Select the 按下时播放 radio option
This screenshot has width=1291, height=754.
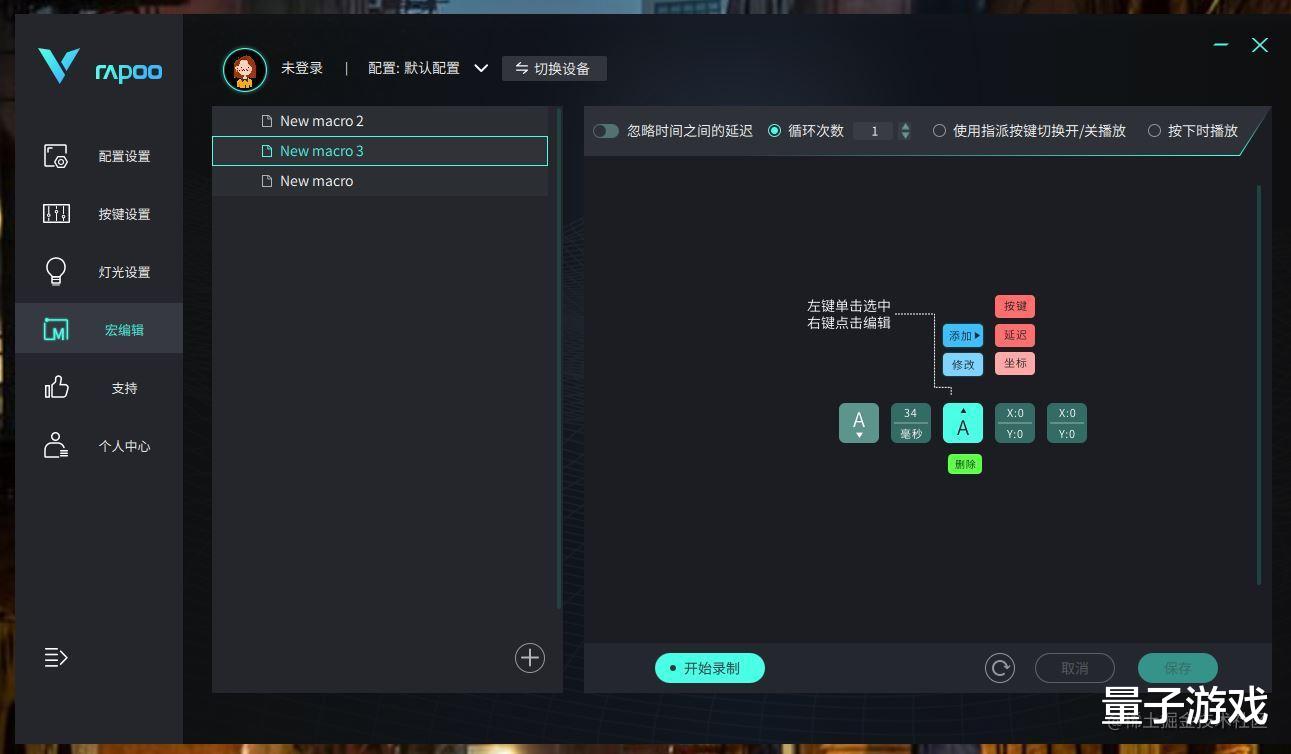pyautogui.click(x=1155, y=130)
